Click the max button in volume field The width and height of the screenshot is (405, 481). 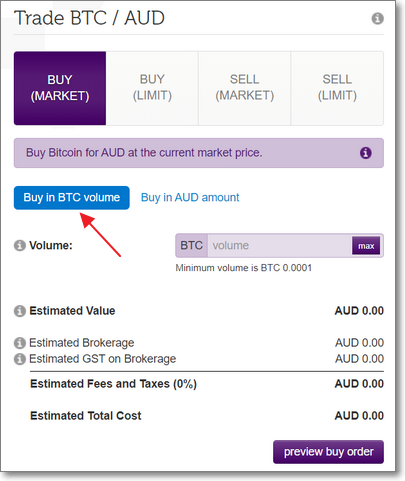366,246
